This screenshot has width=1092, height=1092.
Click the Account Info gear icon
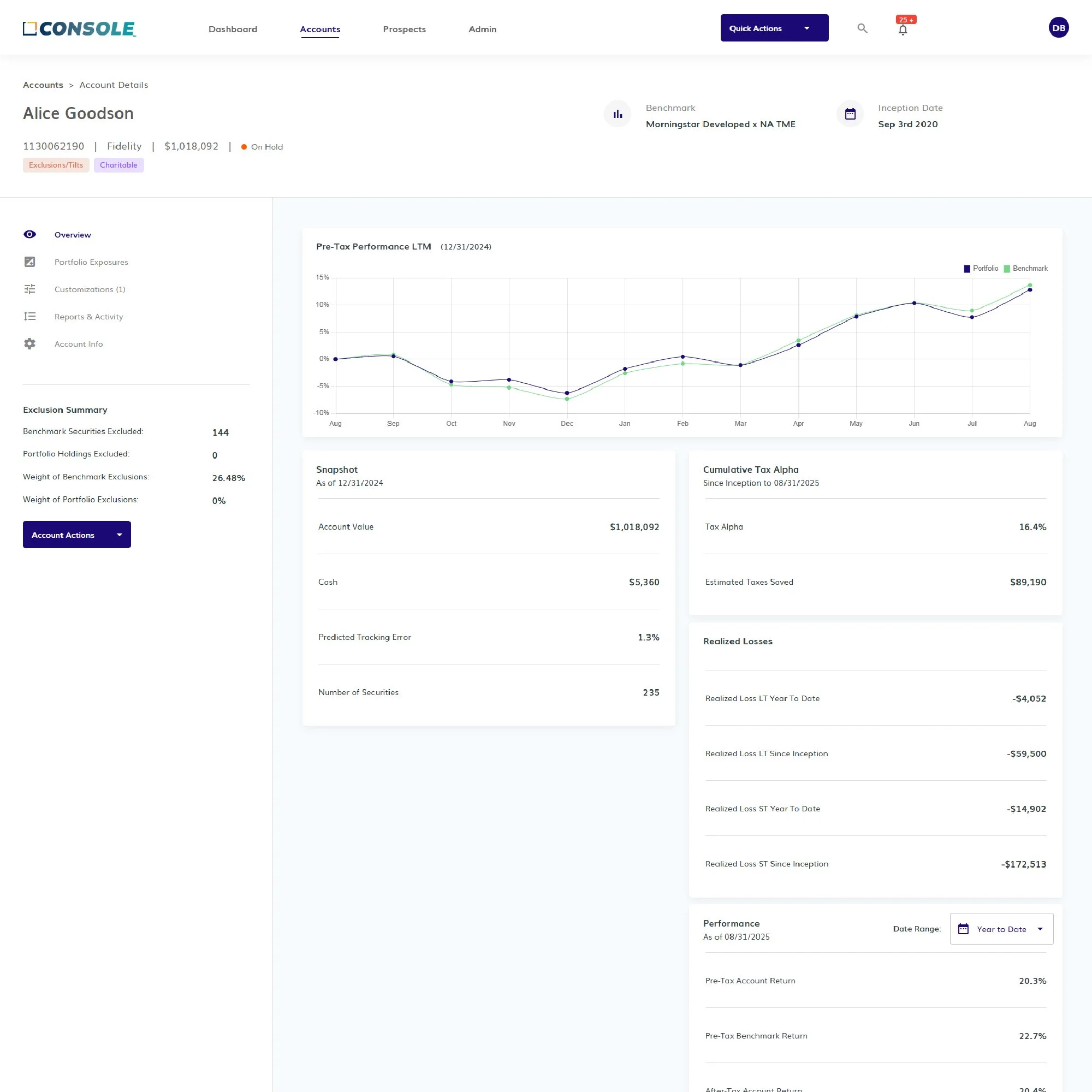[30, 343]
